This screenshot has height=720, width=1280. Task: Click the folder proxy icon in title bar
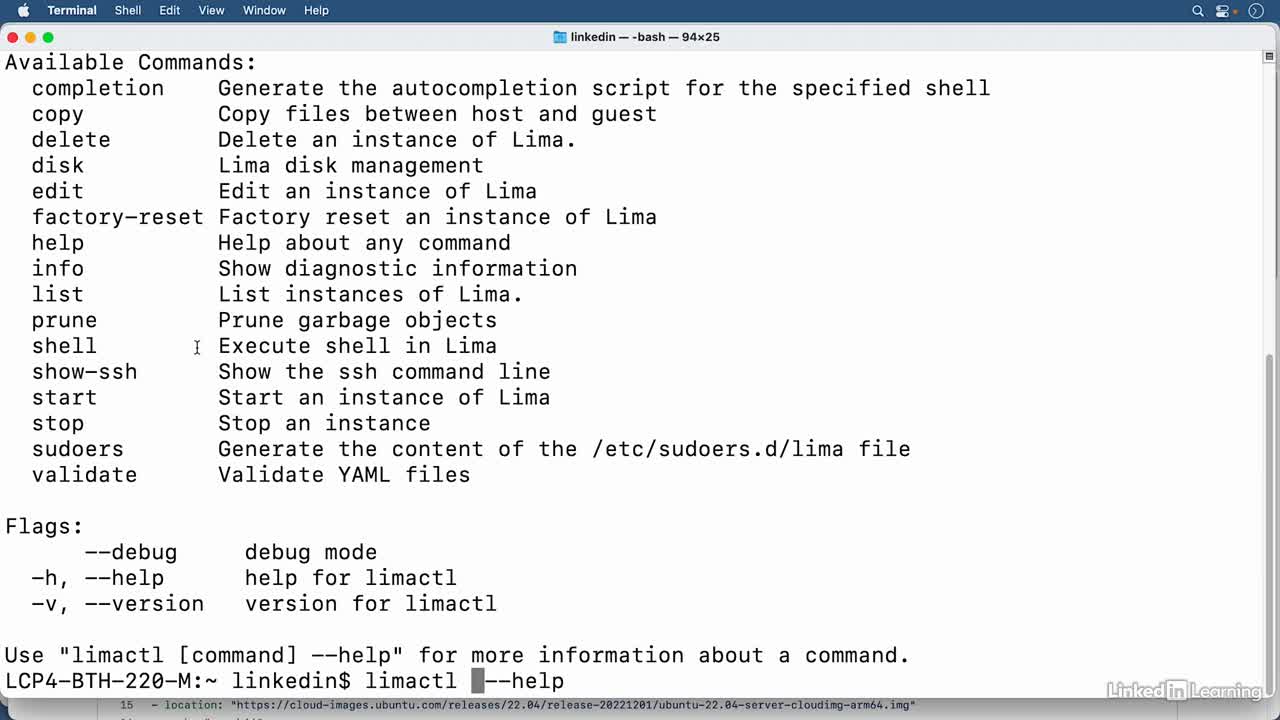(x=560, y=37)
